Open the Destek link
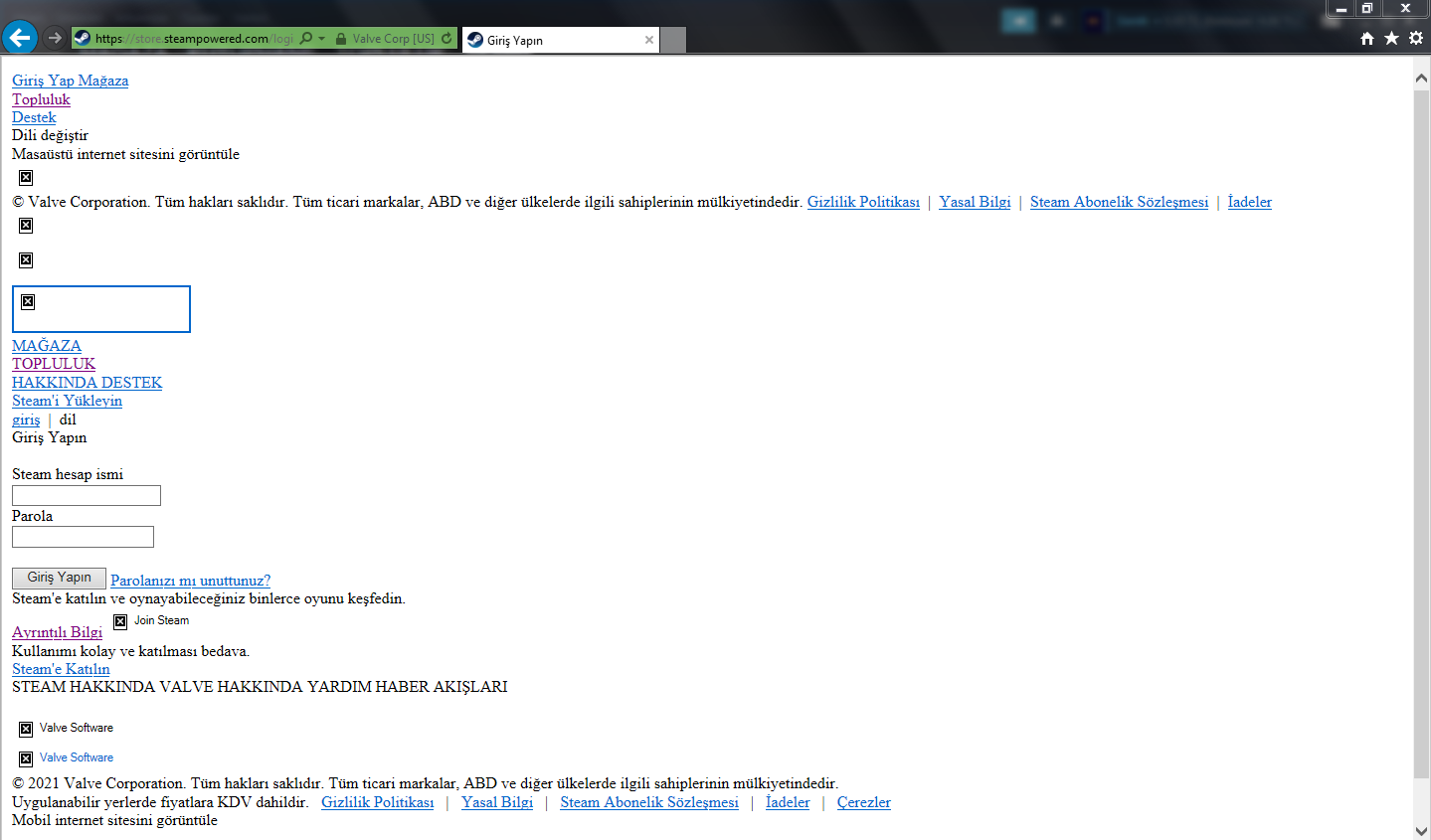Image resolution: width=1431 pixels, height=840 pixels. pyautogui.click(x=34, y=117)
